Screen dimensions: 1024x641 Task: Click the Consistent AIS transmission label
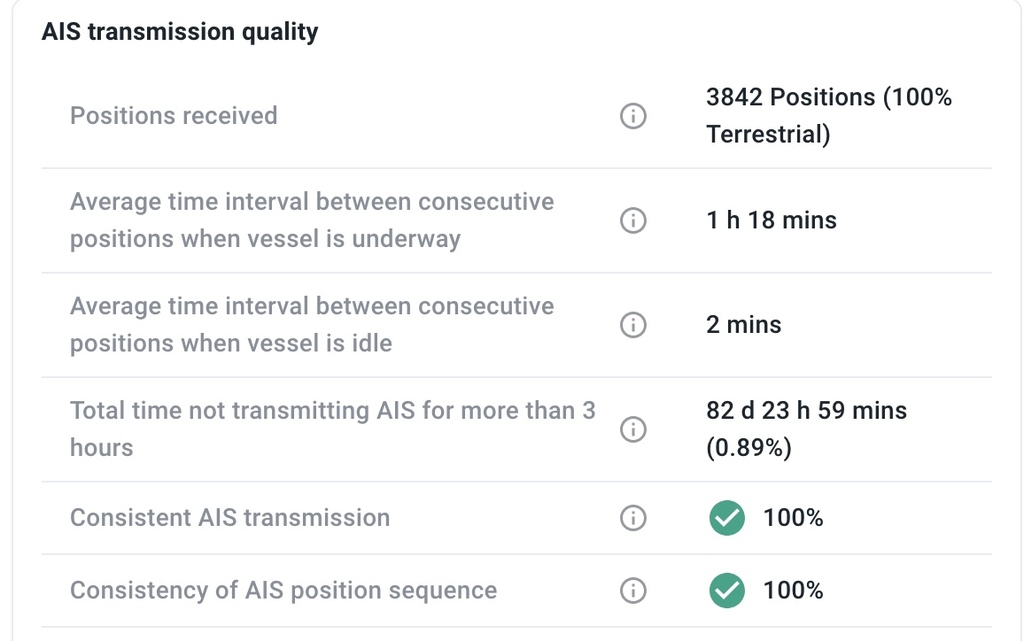230,518
